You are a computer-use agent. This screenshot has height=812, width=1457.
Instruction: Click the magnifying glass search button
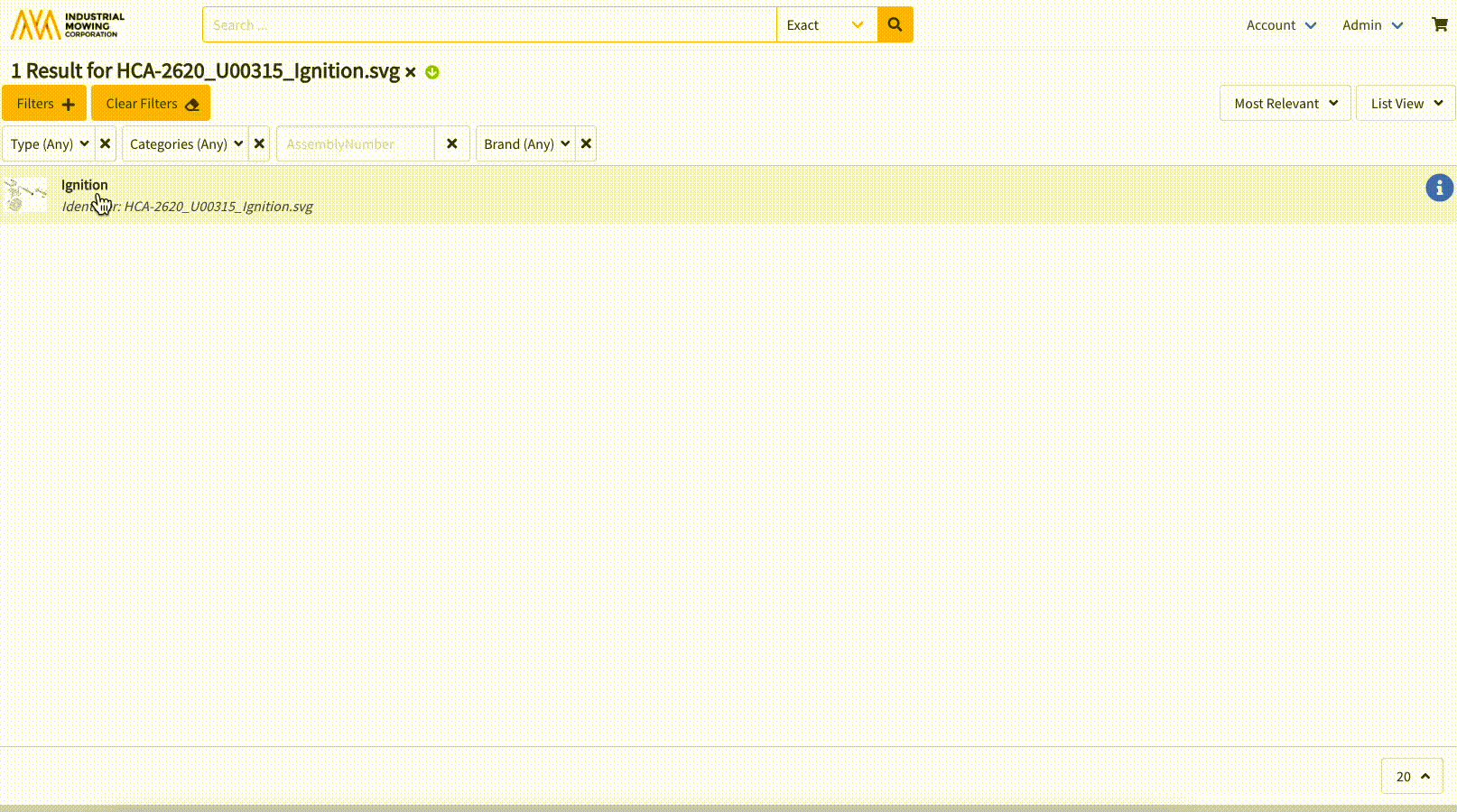[895, 24]
